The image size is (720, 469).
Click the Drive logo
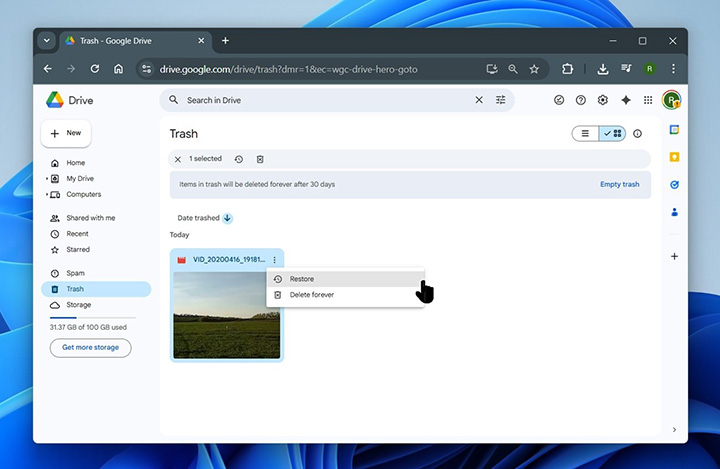point(69,100)
